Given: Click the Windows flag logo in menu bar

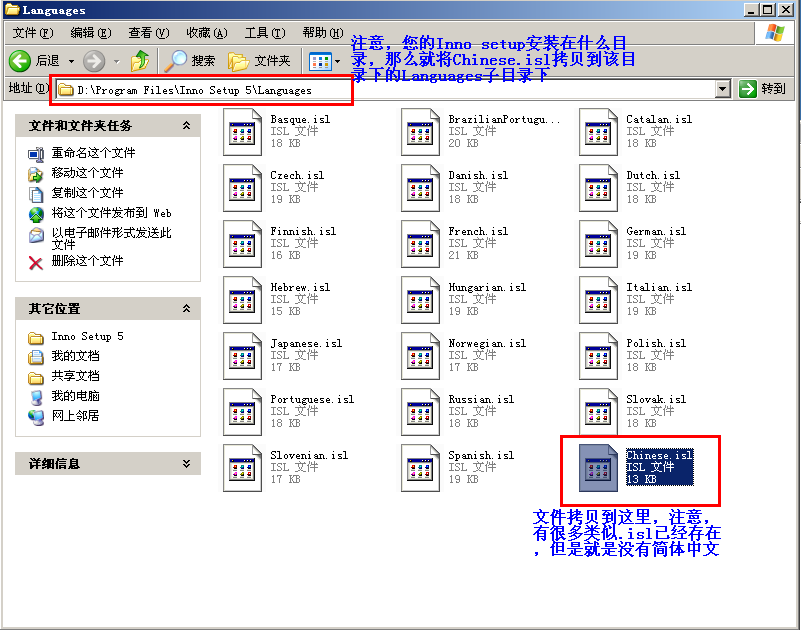Looking at the screenshot, I should (775, 33).
